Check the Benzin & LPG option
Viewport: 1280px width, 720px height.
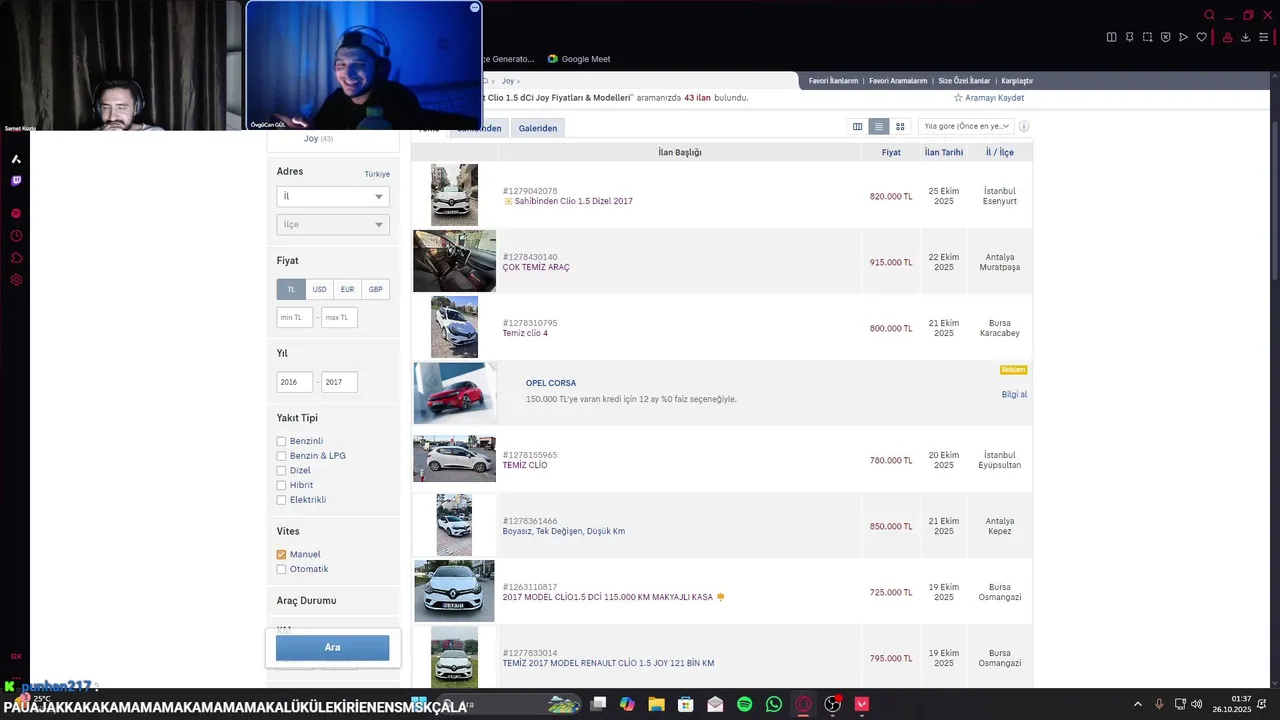(x=281, y=456)
